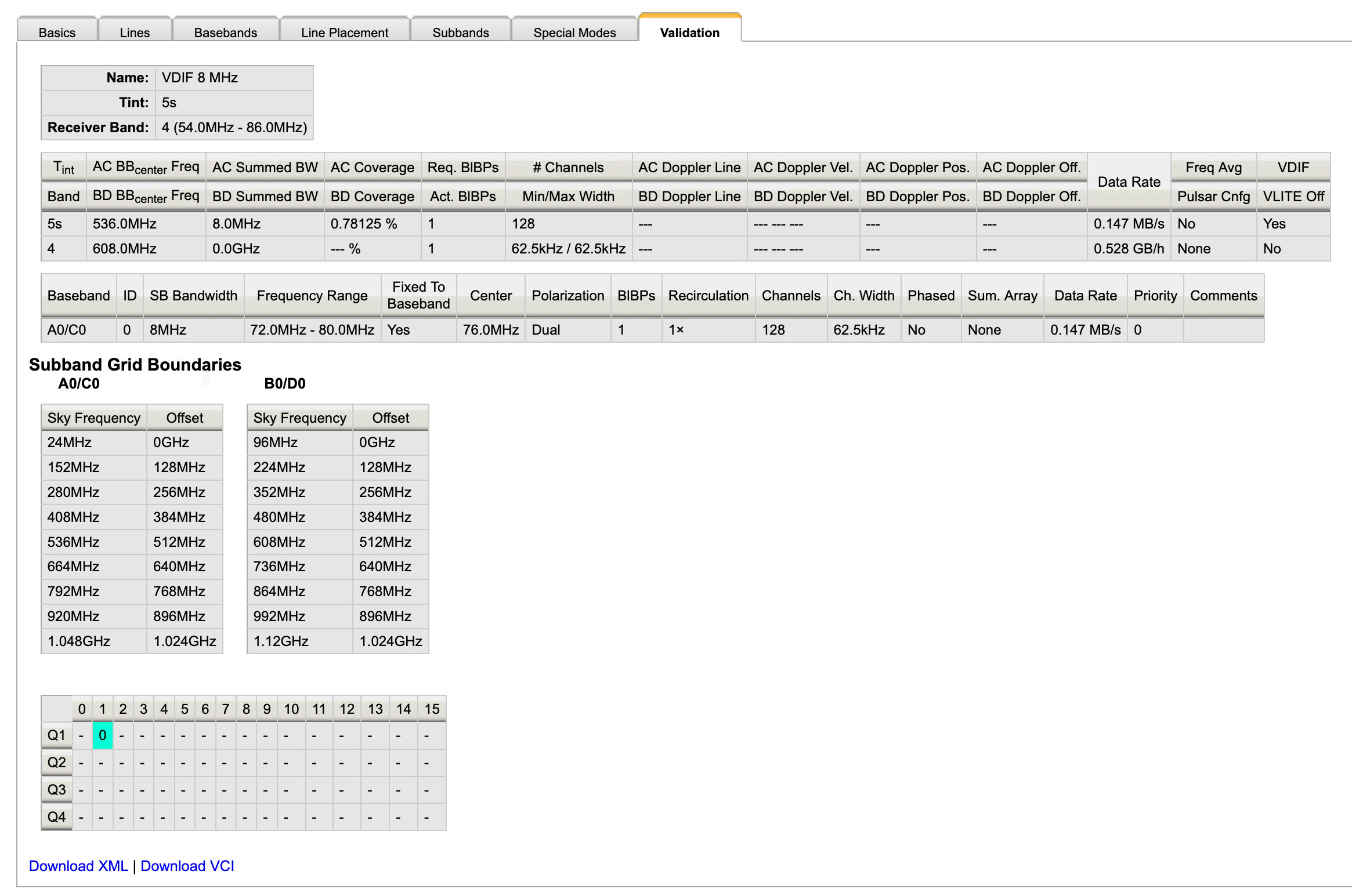Click the 536MHz sky frequency cell
This screenshot has width=1352, height=896.
click(x=73, y=541)
